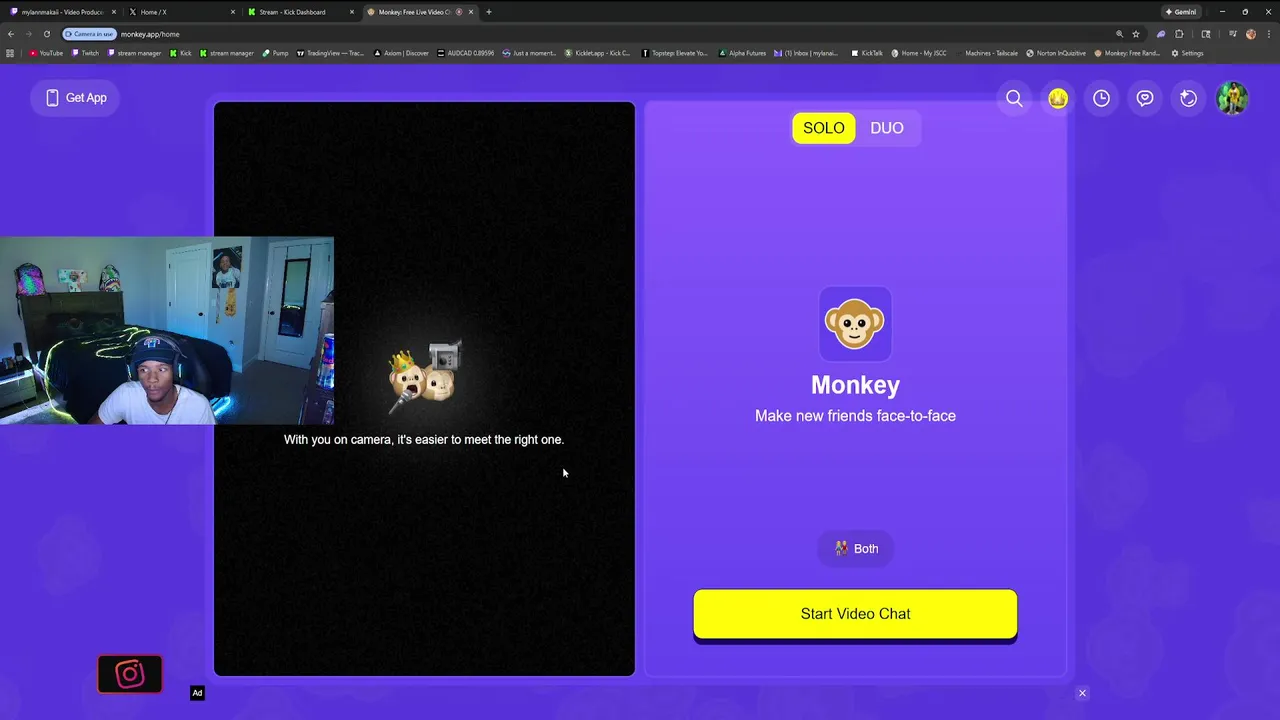Image resolution: width=1280 pixels, height=720 pixels.
Task: Open the Gemini button in title bar
Action: point(1181,12)
